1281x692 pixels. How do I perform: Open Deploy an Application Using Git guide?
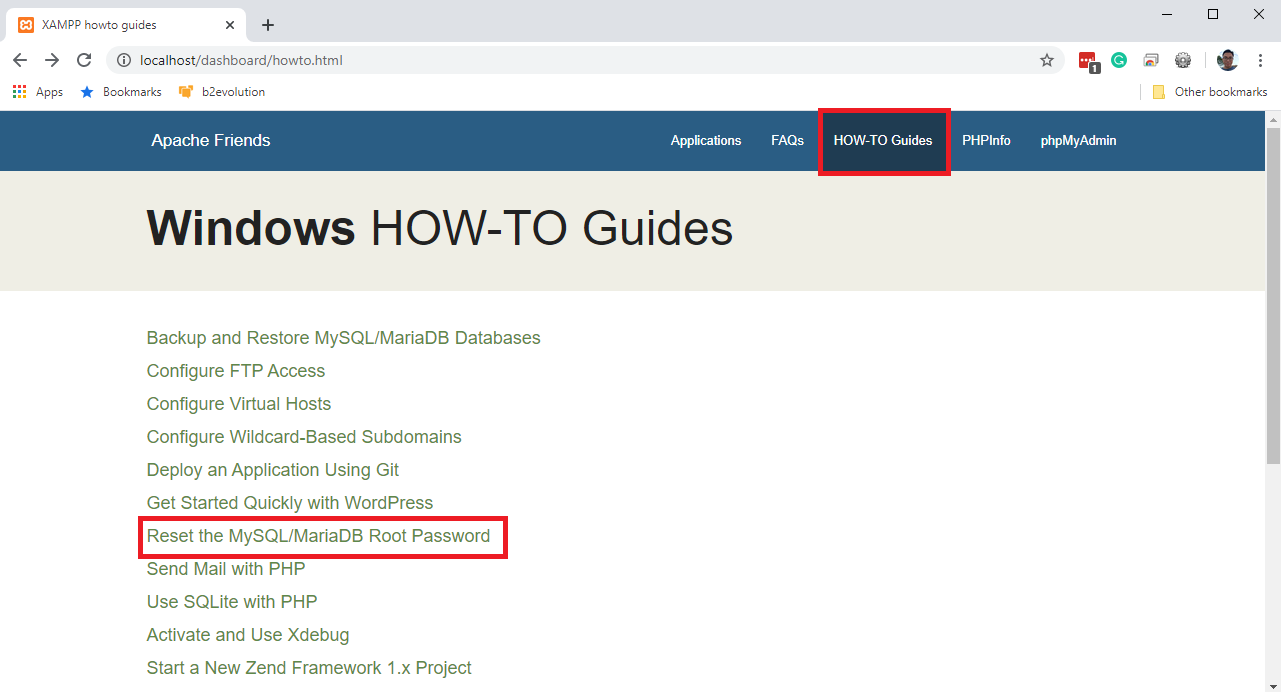[273, 470]
